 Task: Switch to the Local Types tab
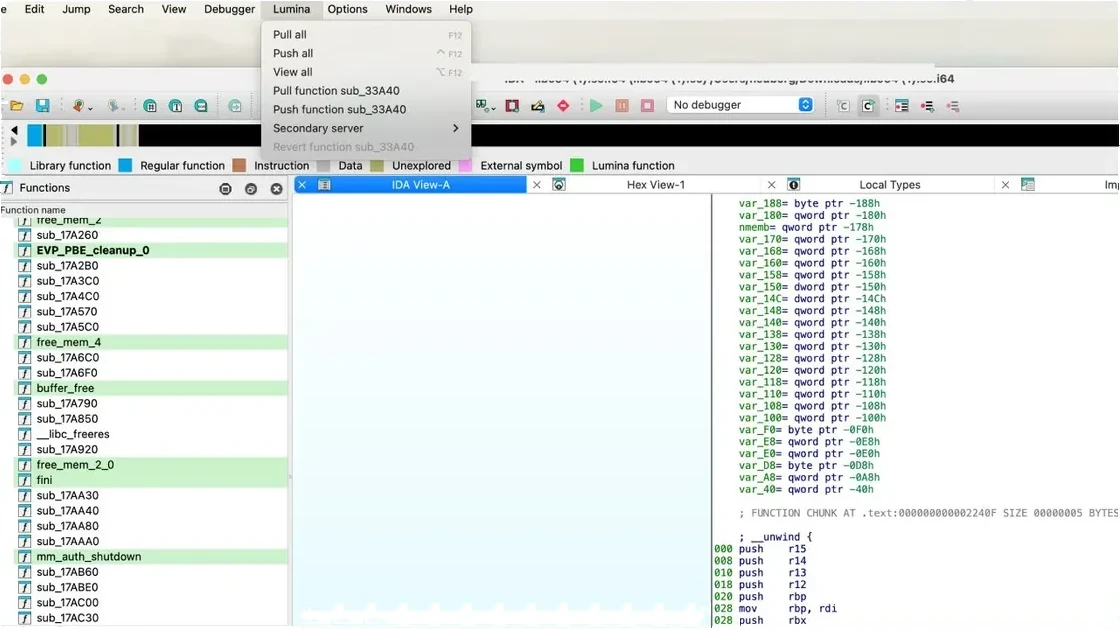(x=889, y=184)
